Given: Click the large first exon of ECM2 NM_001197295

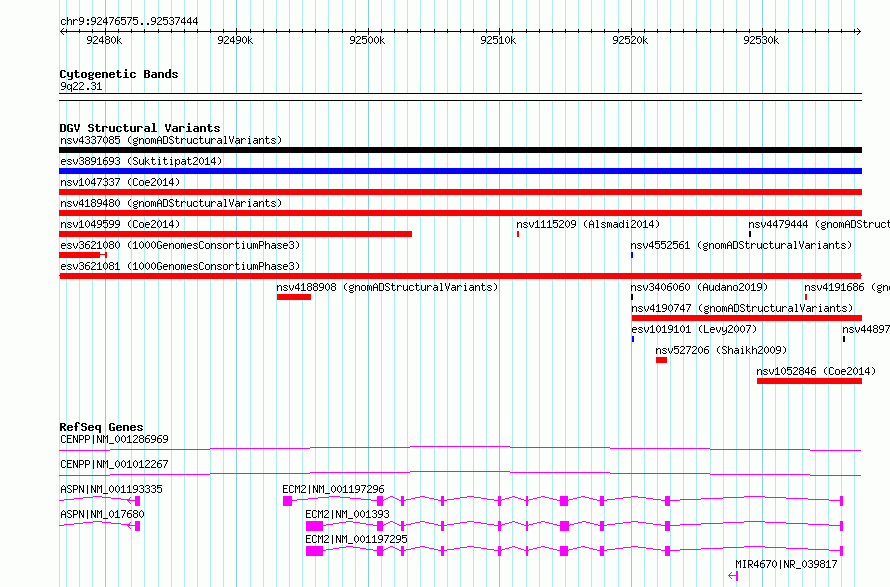Looking at the screenshot, I should coord(314,551).
